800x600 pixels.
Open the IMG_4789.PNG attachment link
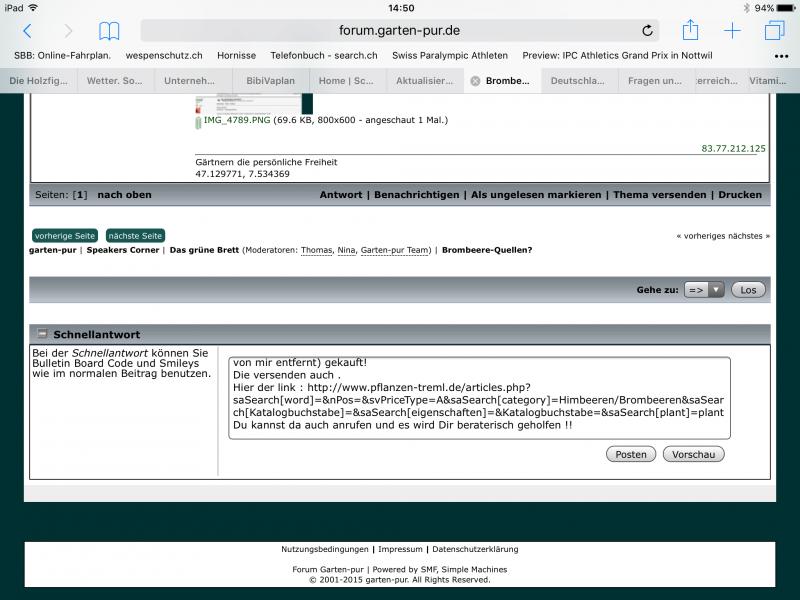click(236, 120)
